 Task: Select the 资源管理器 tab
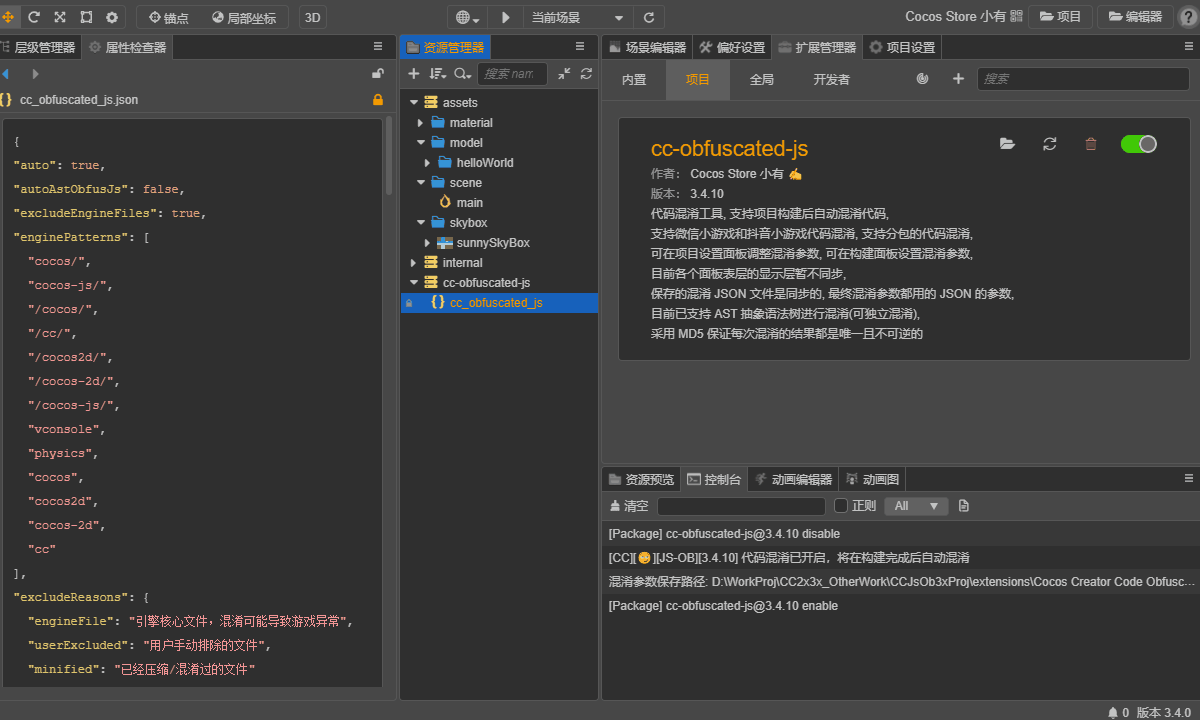(x=445, y=47)
